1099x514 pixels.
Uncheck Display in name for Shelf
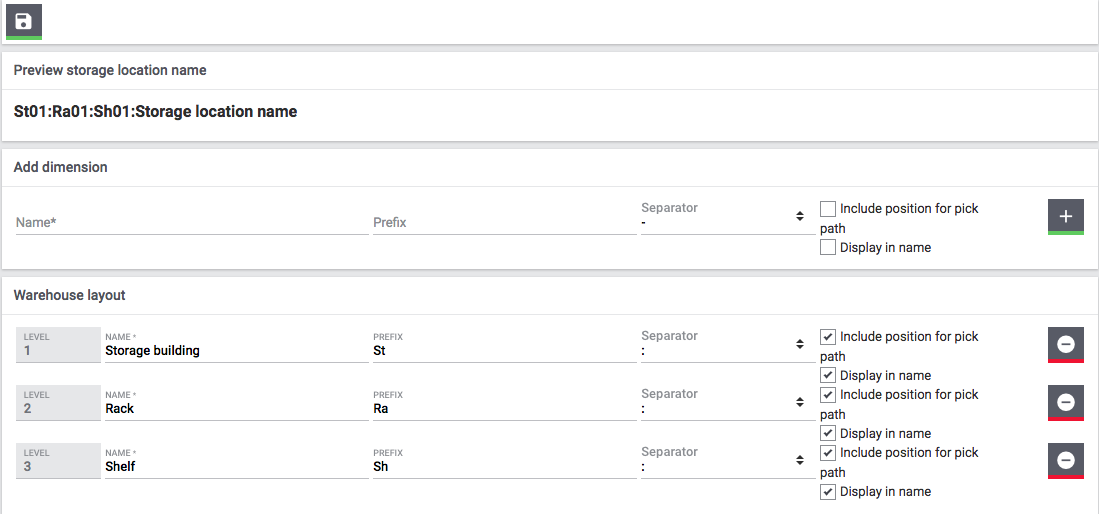click(828, 492)
